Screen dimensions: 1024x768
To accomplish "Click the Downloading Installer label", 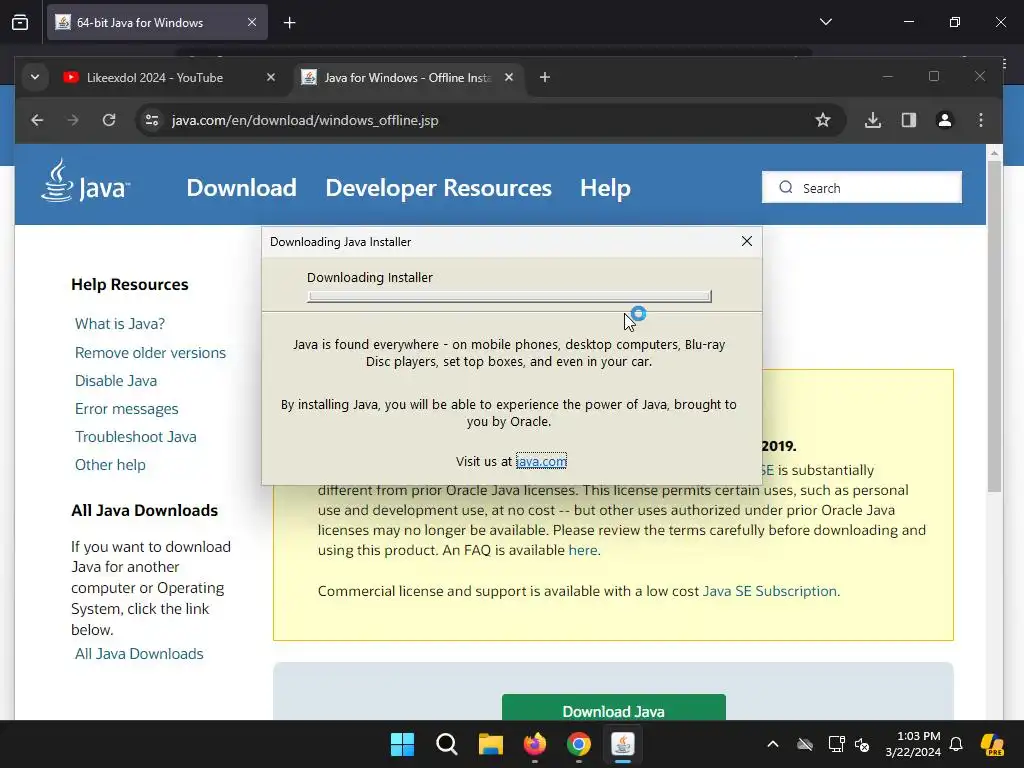I will pos(370,278).
